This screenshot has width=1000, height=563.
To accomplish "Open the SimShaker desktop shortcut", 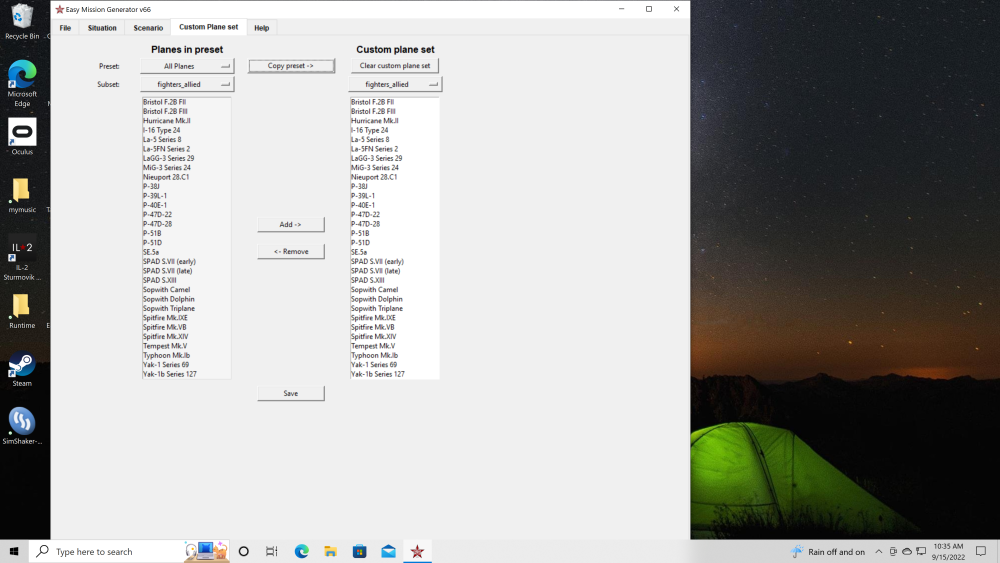I will (x=22, y=426).
